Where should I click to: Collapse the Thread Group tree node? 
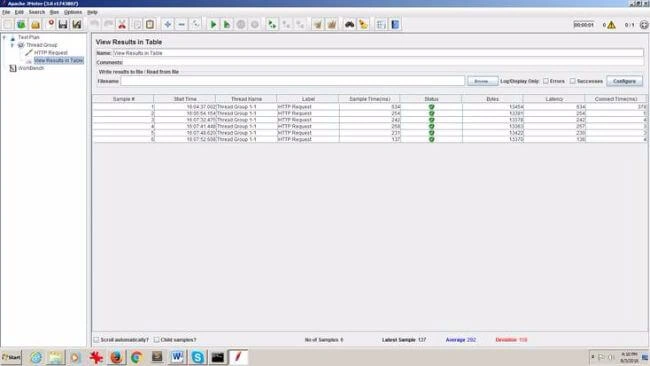[x=12, y=45]
